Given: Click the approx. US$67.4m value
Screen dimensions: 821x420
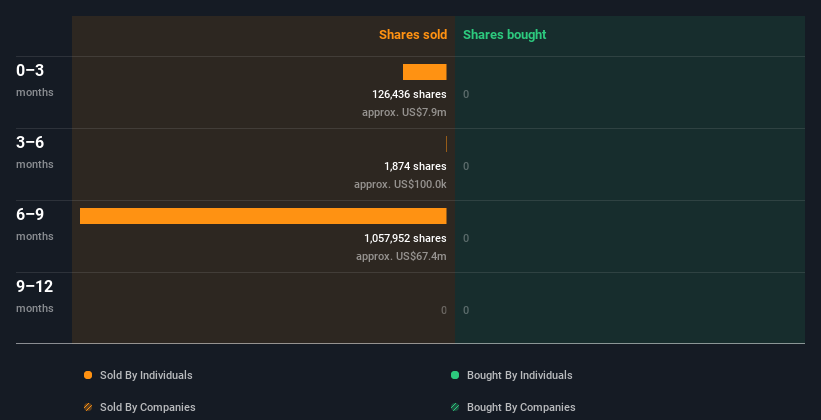Looking at the screenshot, I should (x=401, y=256).
